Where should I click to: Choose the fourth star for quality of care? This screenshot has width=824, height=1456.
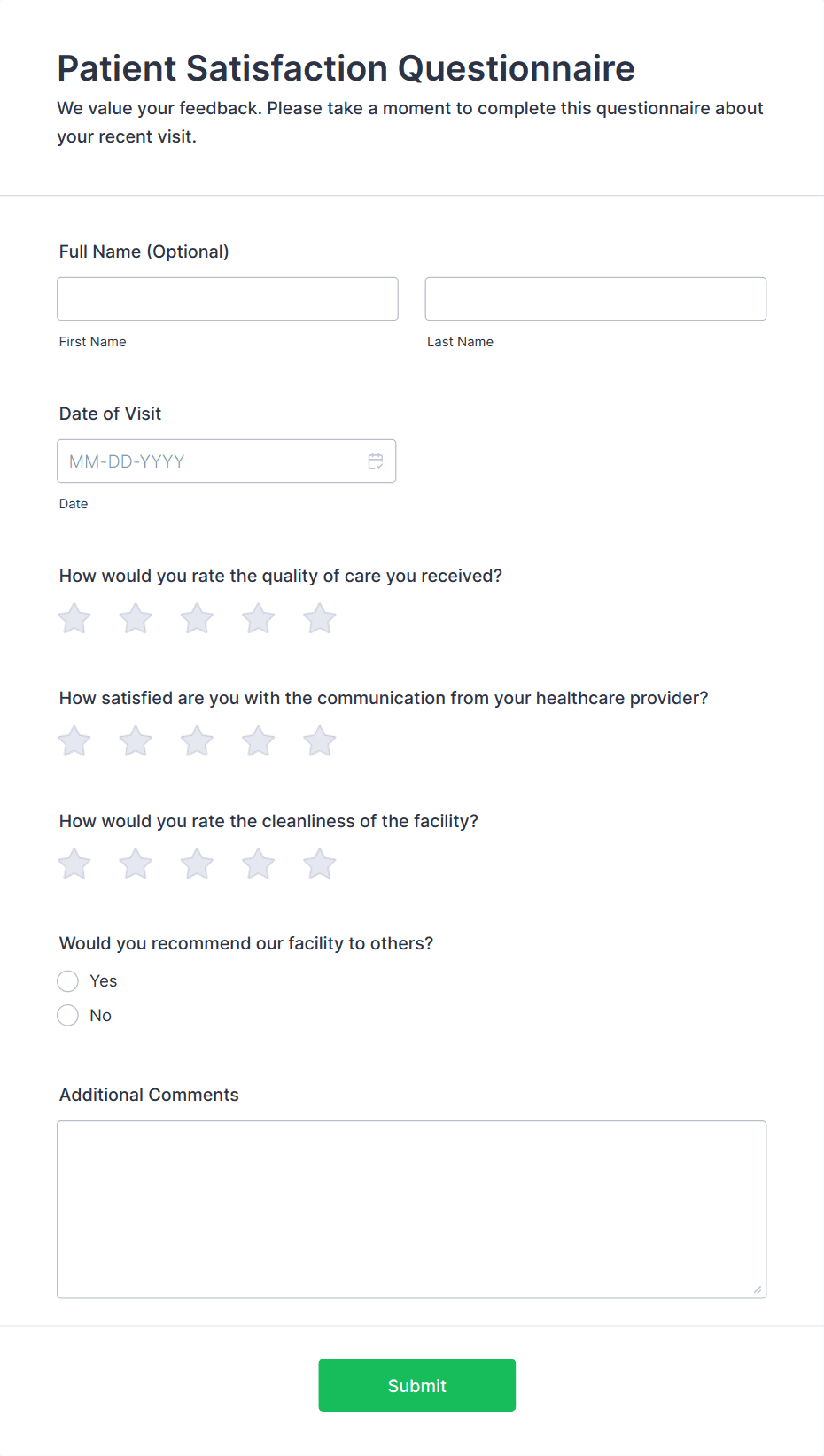click(x=258, y=618)
